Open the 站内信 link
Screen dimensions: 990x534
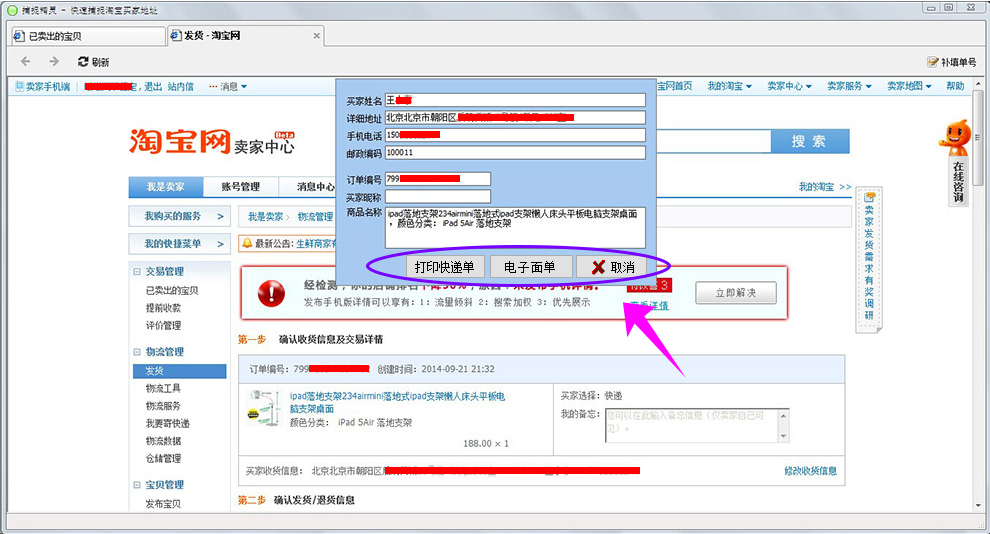click(x=181, y=86)
